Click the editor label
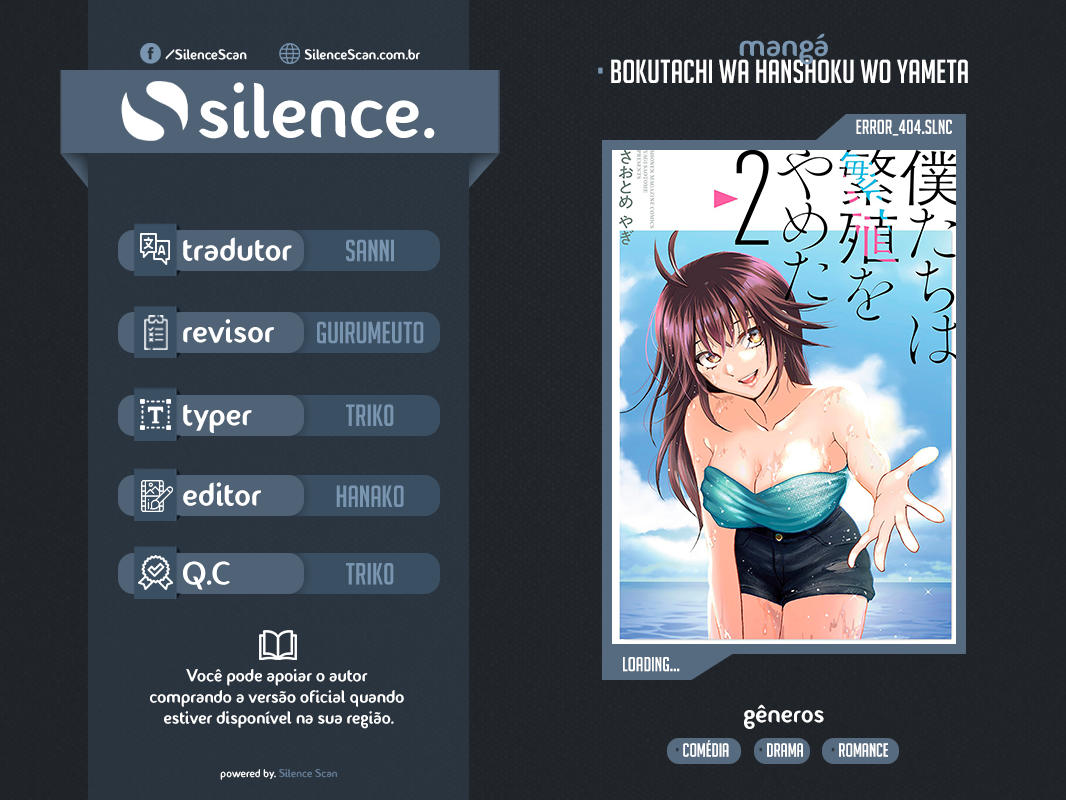Viewport: 1066px width, 800px height. [222, 495]
